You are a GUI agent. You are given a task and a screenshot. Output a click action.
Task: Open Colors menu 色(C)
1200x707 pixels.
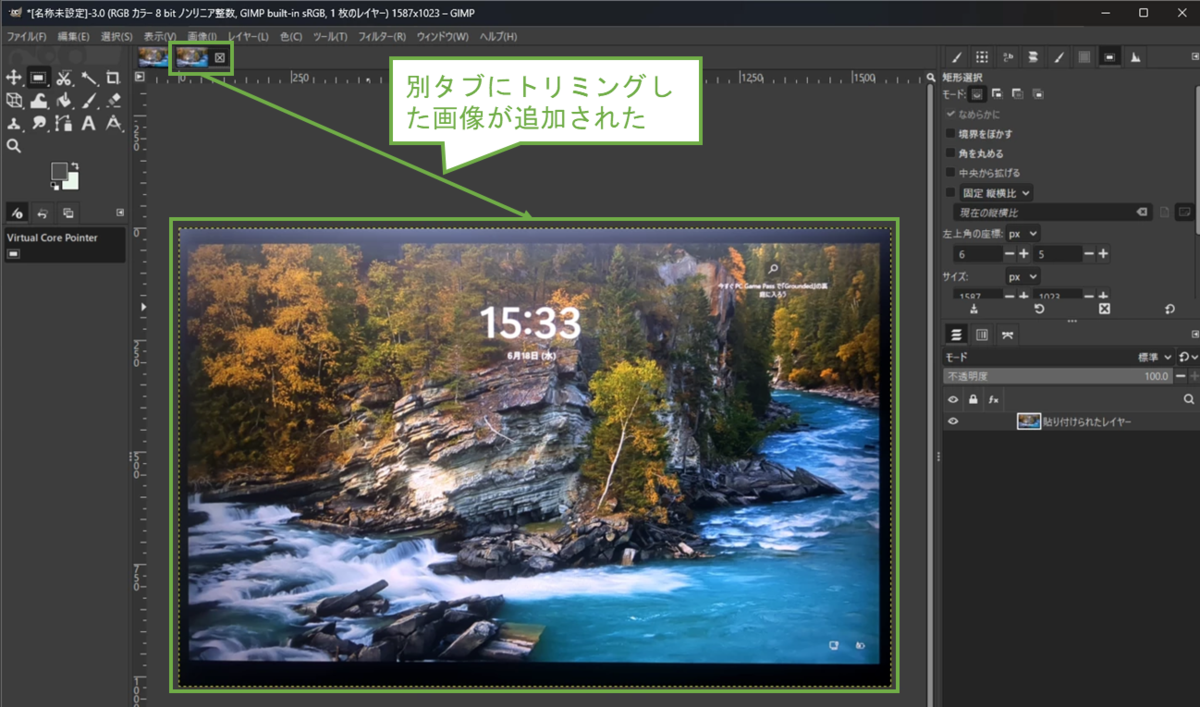click(x=291, y=37)
